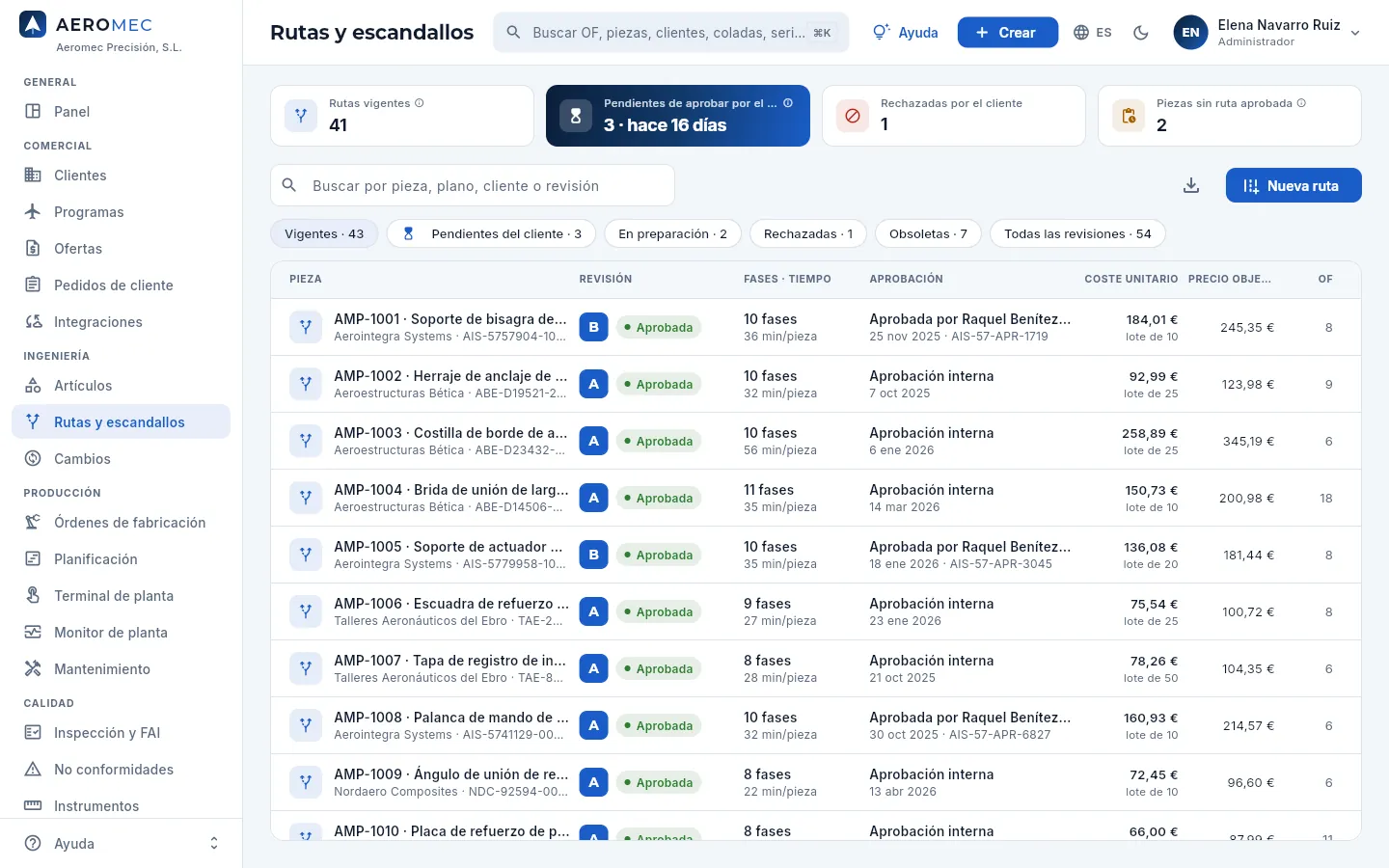Image resolution: width=1389 pixels, height=868 pixels.
Task: Open the Pendientes de aprobar card
Action: pyautogui.click(x=678, y=116)
